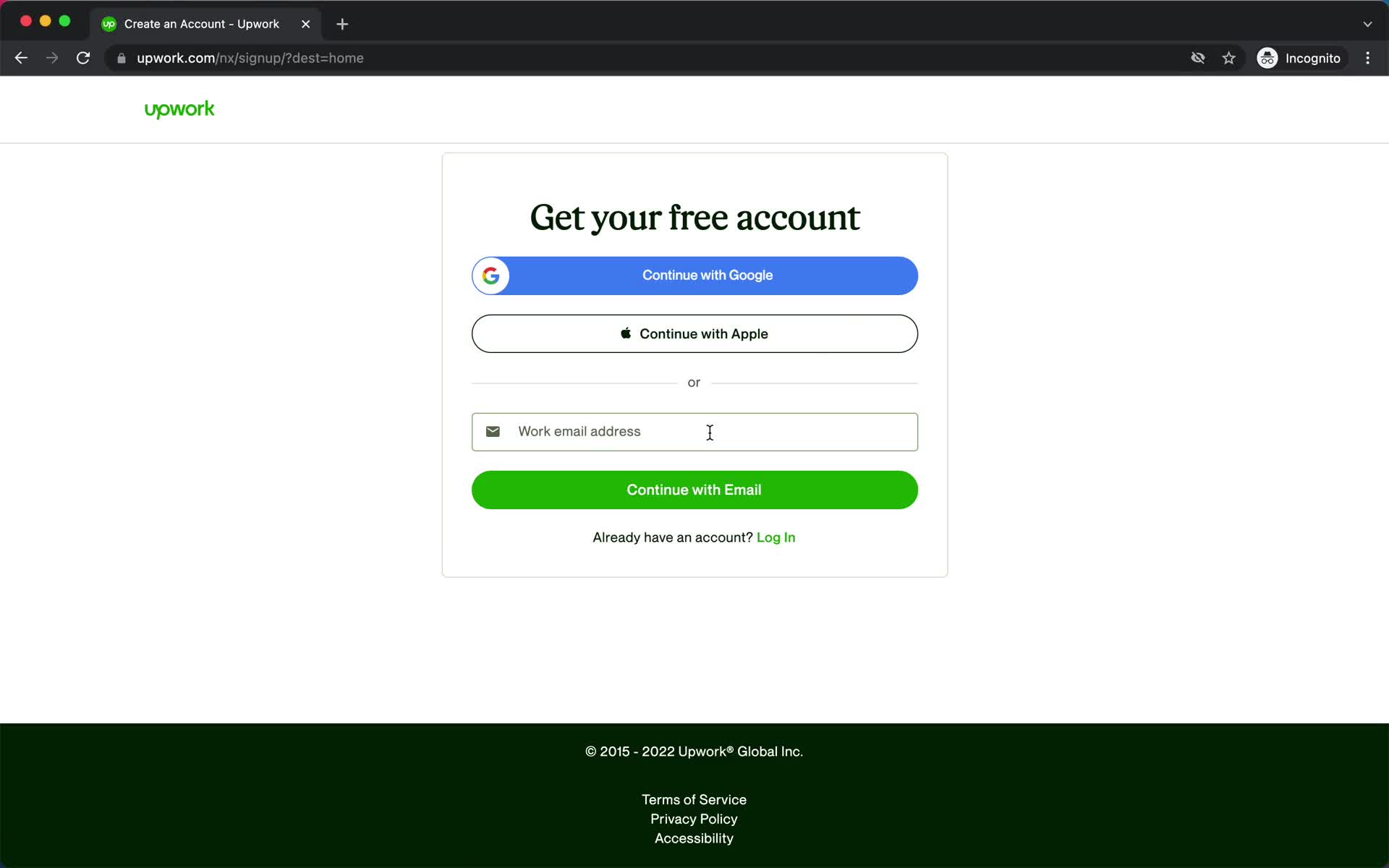Click the Upwork logo
This screenshot has width=1389, height=868.
coord(179,109)
